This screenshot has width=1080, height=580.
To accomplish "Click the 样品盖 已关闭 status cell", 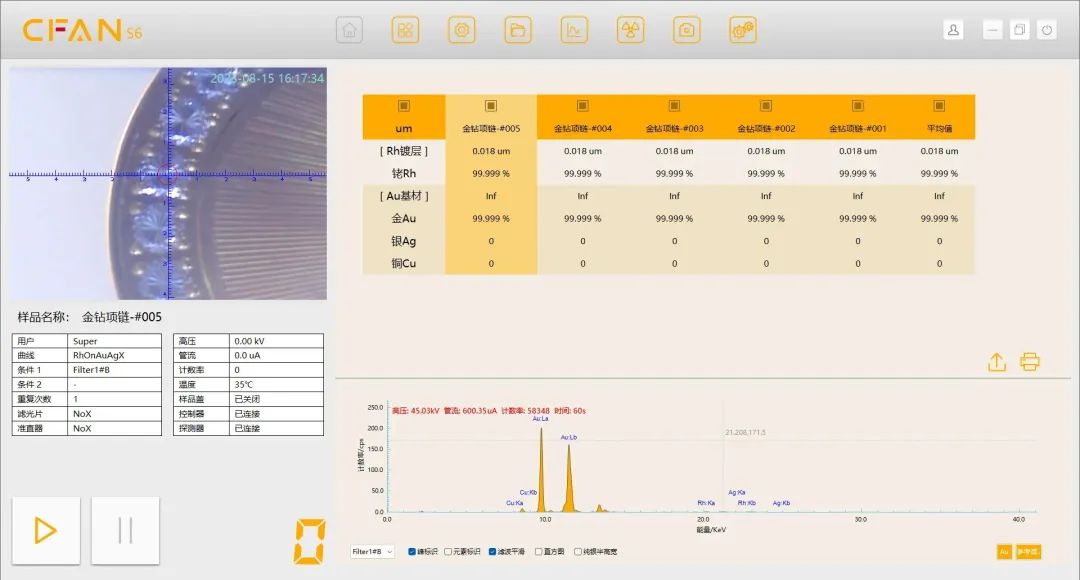I will coord(276,399).
